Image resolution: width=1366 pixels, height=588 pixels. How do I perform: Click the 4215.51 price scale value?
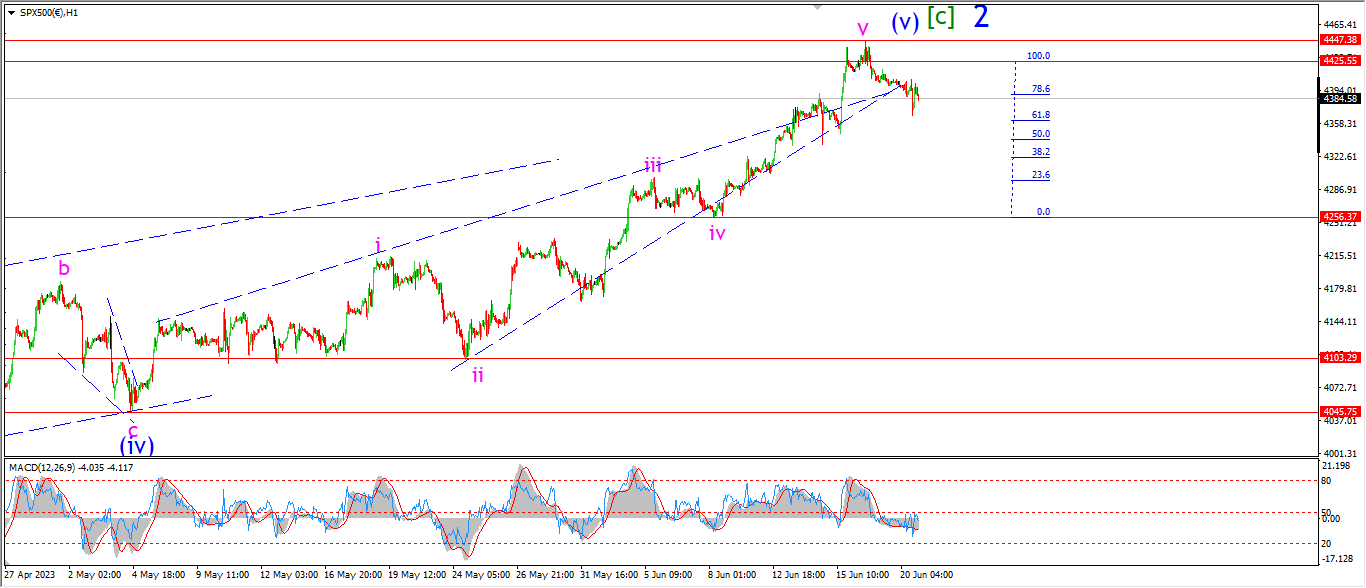[1338, 256]
